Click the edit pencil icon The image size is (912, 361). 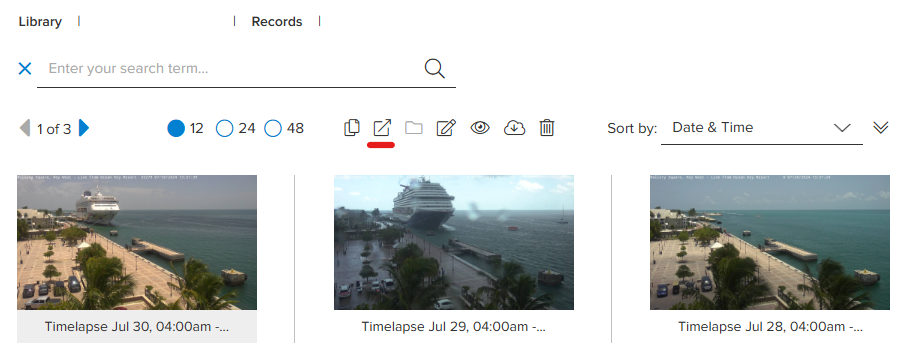[x=446, y=127]
